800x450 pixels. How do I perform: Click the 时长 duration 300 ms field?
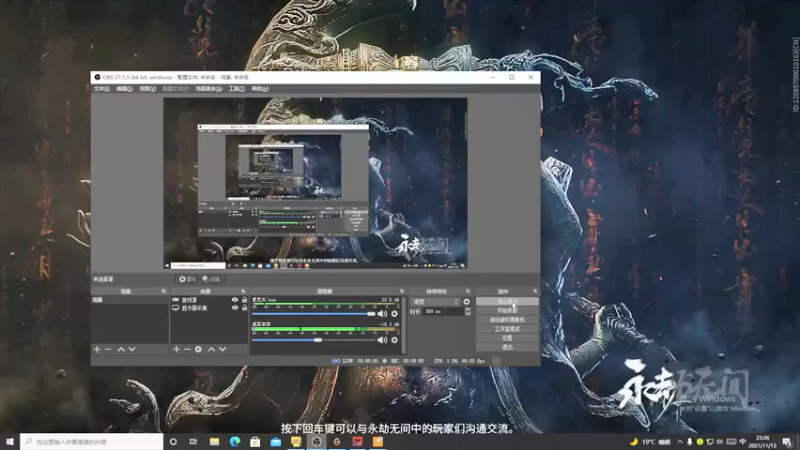pos(443,311)
